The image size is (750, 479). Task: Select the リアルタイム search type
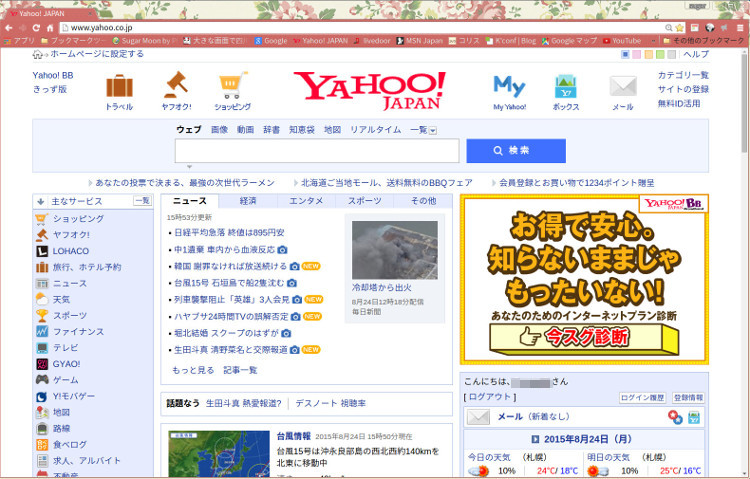click(375, 130)
